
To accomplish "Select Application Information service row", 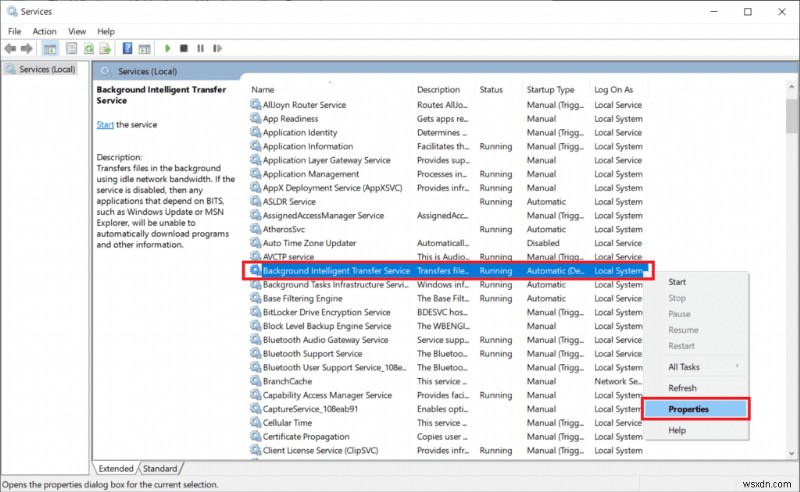I will click(447, 146).
